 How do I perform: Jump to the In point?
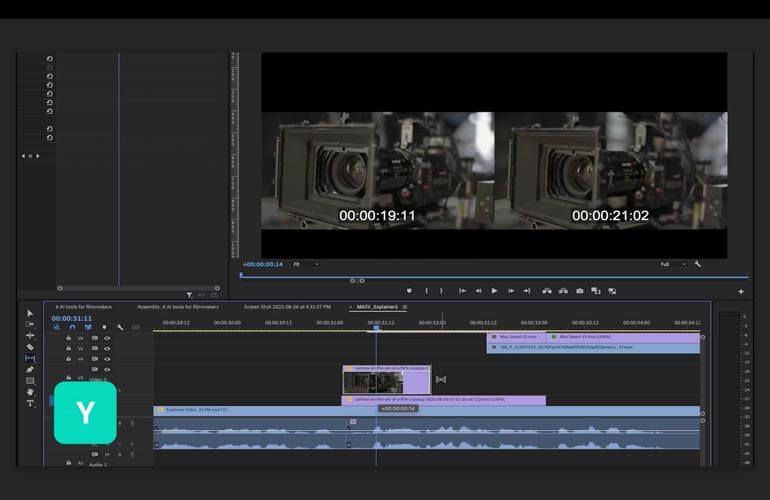coord(462,291)
